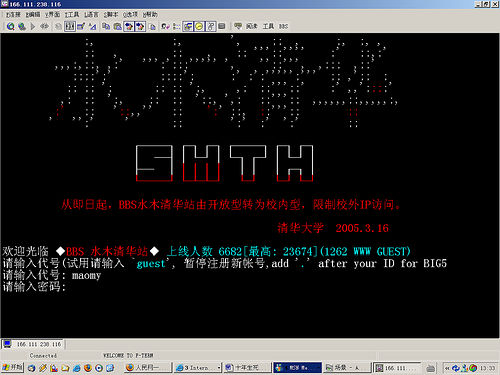This screenshot has height=375, width=500.
Task: Open the 帮助 menu in the menu bar
Action: (150, 15)
